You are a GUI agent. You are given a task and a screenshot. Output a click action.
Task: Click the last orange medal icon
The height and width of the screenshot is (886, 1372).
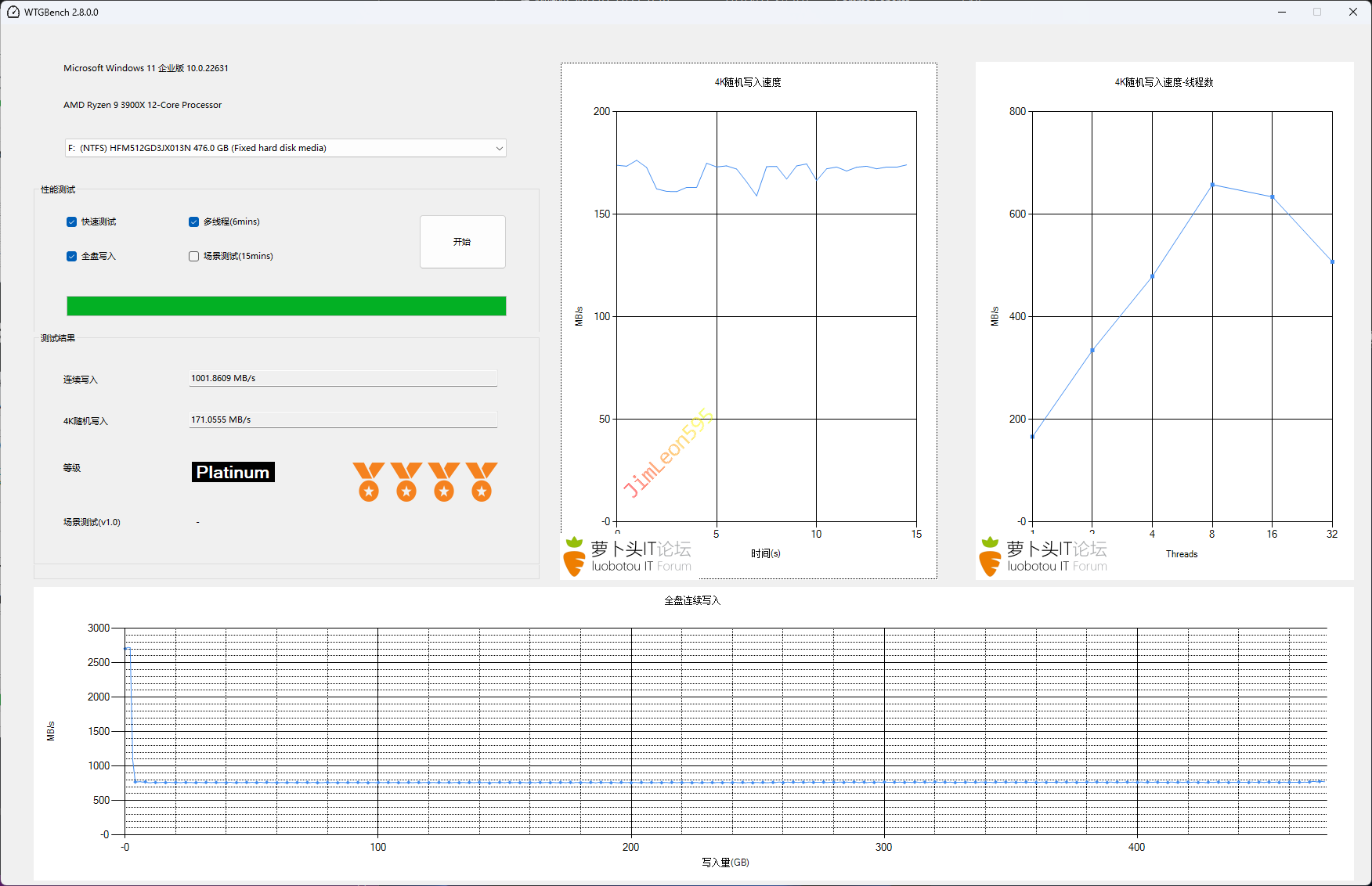tap(482, 481)
